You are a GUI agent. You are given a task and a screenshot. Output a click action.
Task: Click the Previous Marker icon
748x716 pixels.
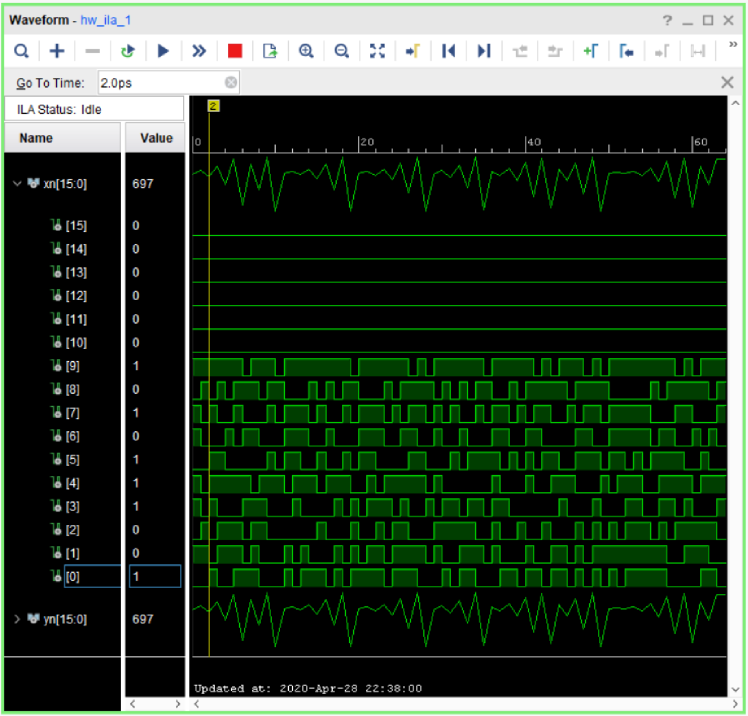pos(626,51)
